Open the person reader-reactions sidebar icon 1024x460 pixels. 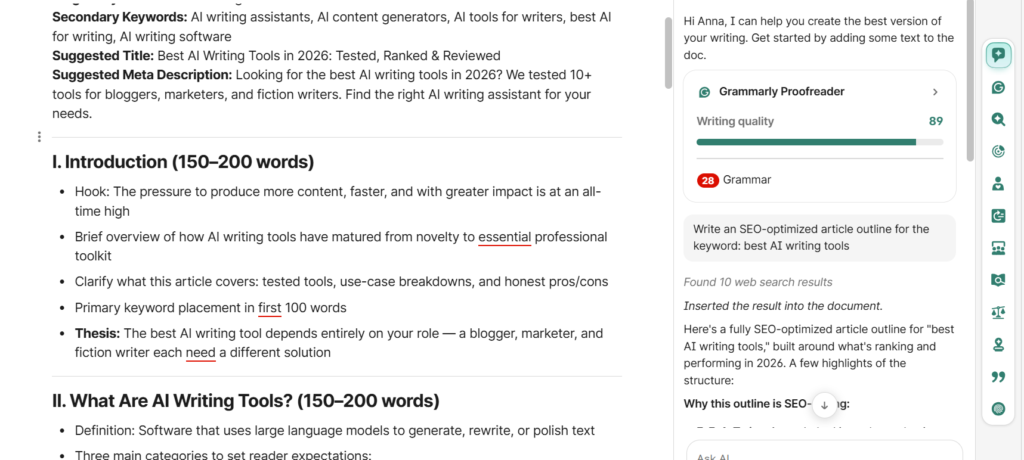[997, 184]
